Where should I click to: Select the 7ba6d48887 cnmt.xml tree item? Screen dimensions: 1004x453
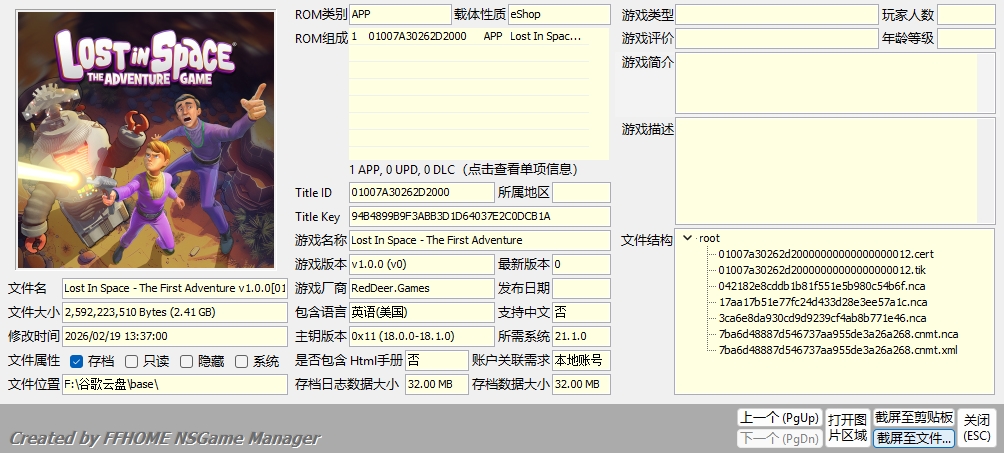pos(838,350)
